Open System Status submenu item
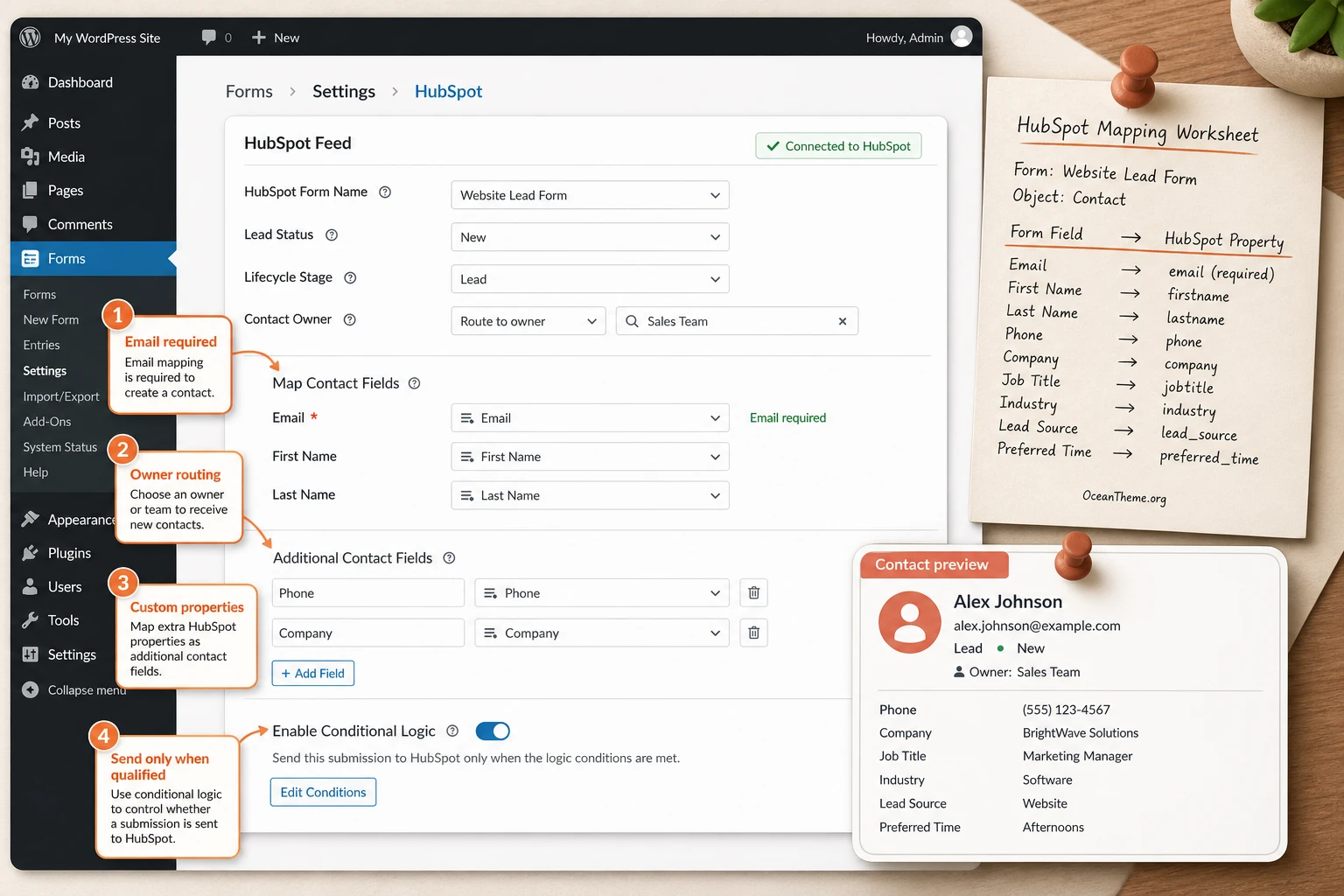The image size is (1344, 896). click(x=60, y=446)
